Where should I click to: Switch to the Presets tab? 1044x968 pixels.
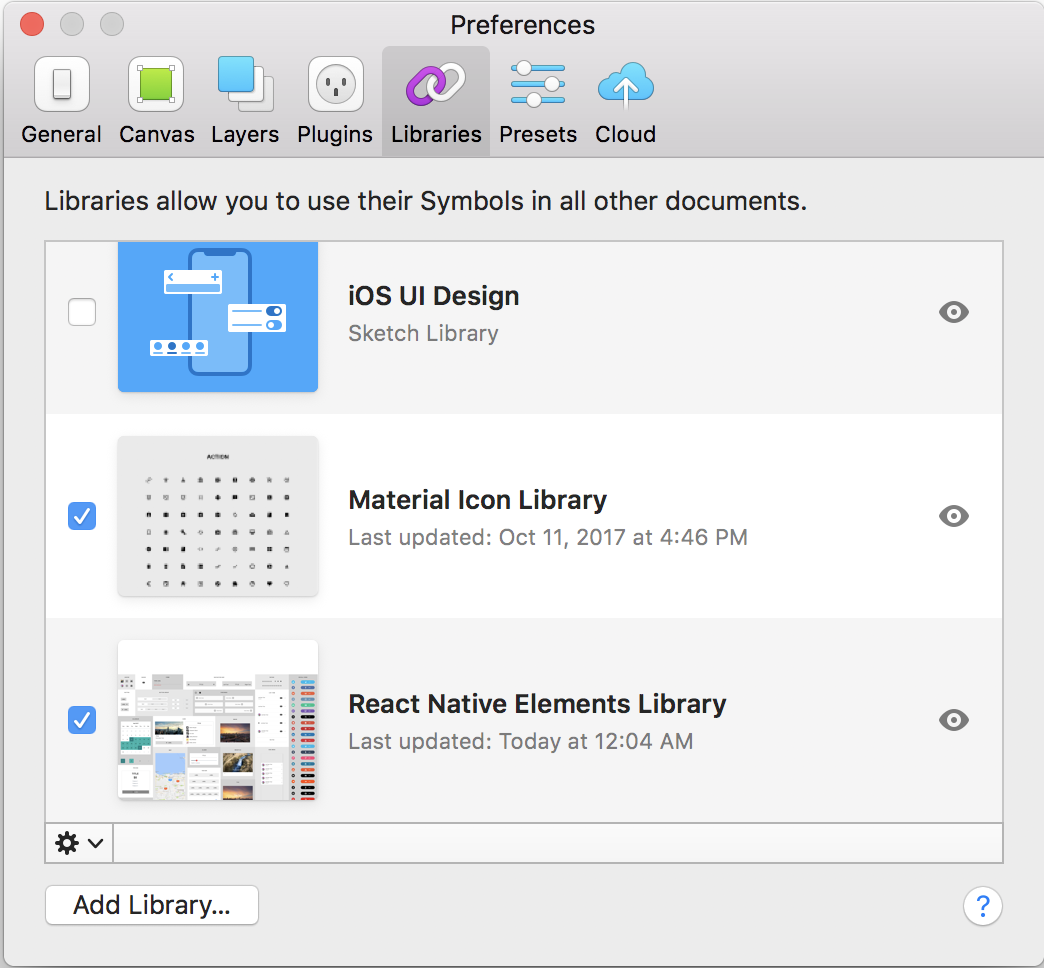537,100
